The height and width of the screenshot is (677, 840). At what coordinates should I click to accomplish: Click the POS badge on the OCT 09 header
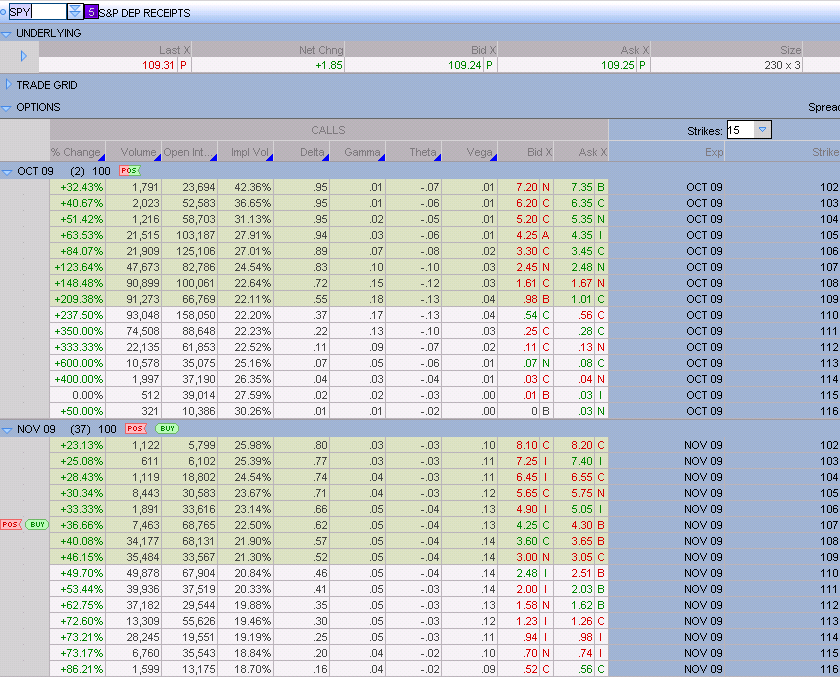click(130, 170)
